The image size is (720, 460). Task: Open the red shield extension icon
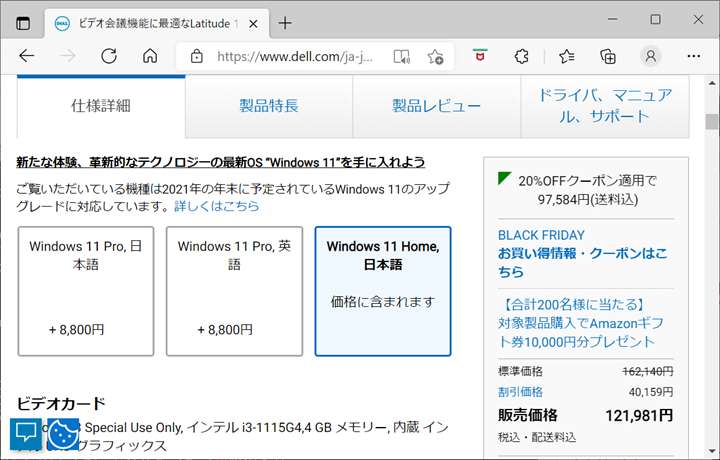click(480, 55)
